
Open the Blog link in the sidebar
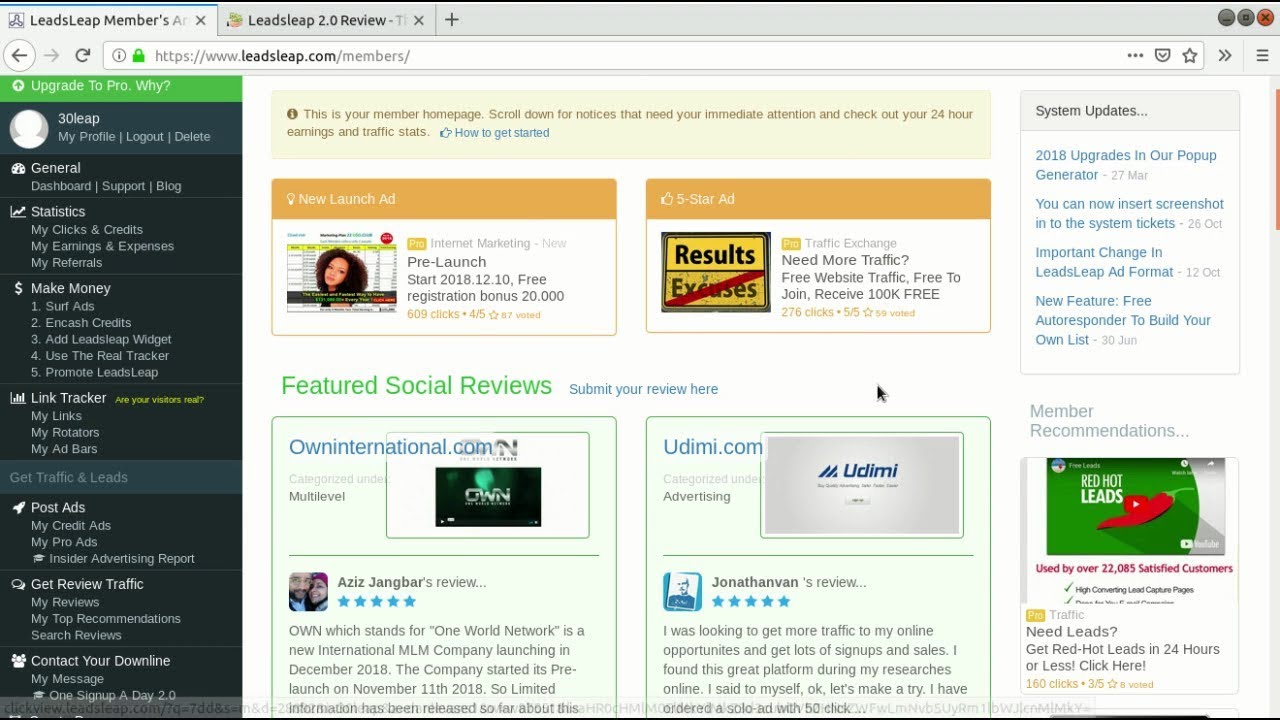(169, 186)
